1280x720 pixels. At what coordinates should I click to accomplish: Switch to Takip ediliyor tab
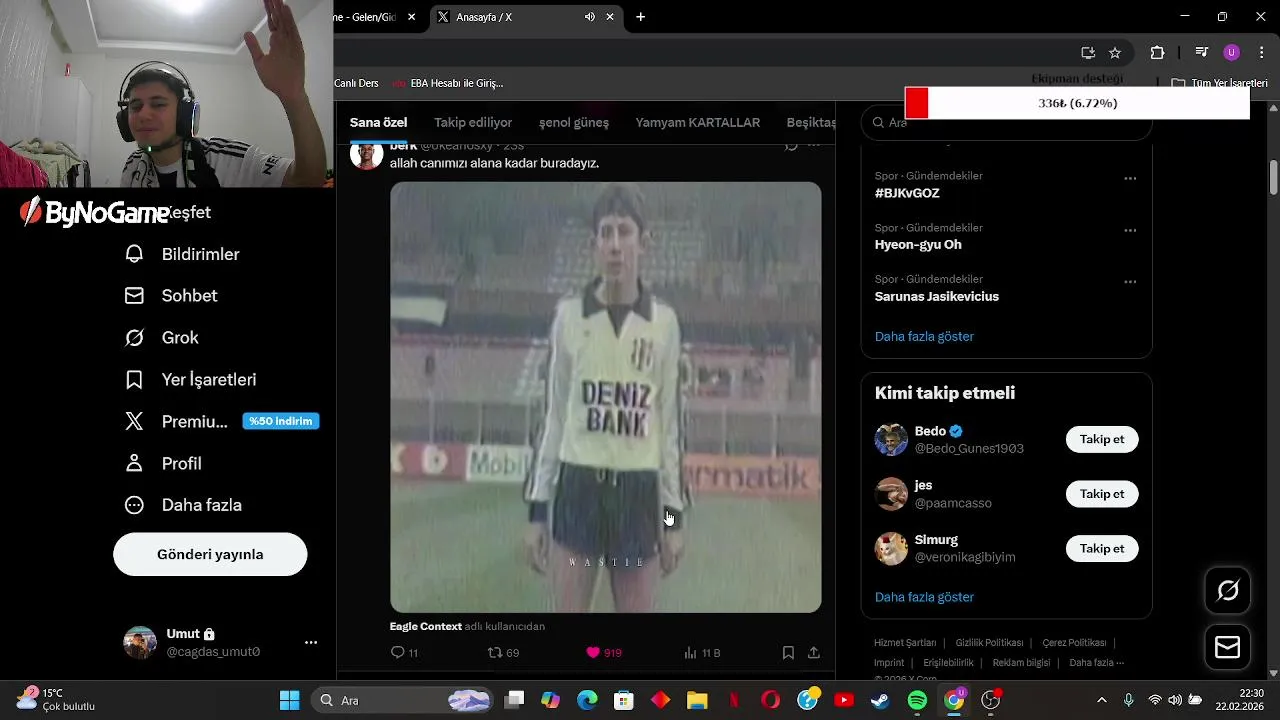tap(473, 123)
